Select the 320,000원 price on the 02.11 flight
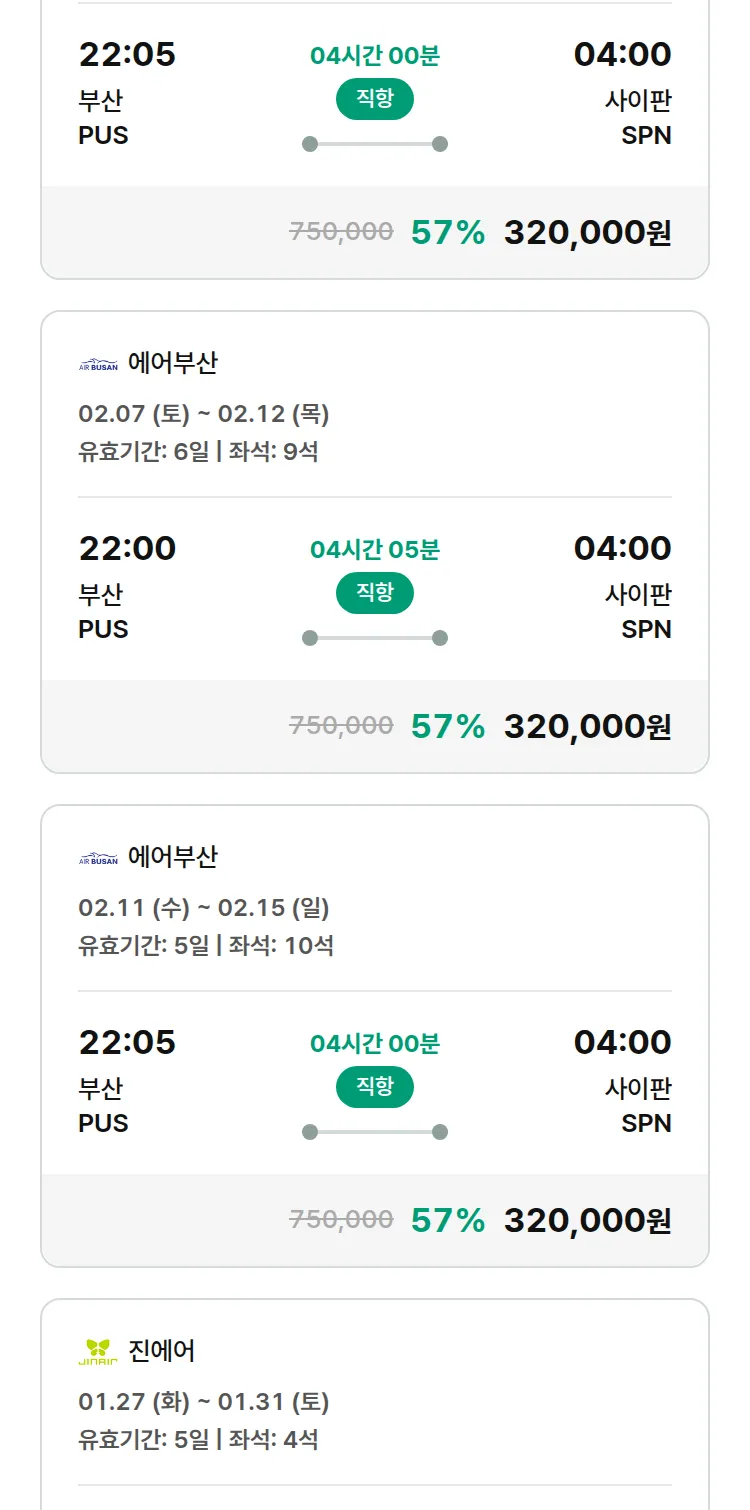 click(587, 1221)
